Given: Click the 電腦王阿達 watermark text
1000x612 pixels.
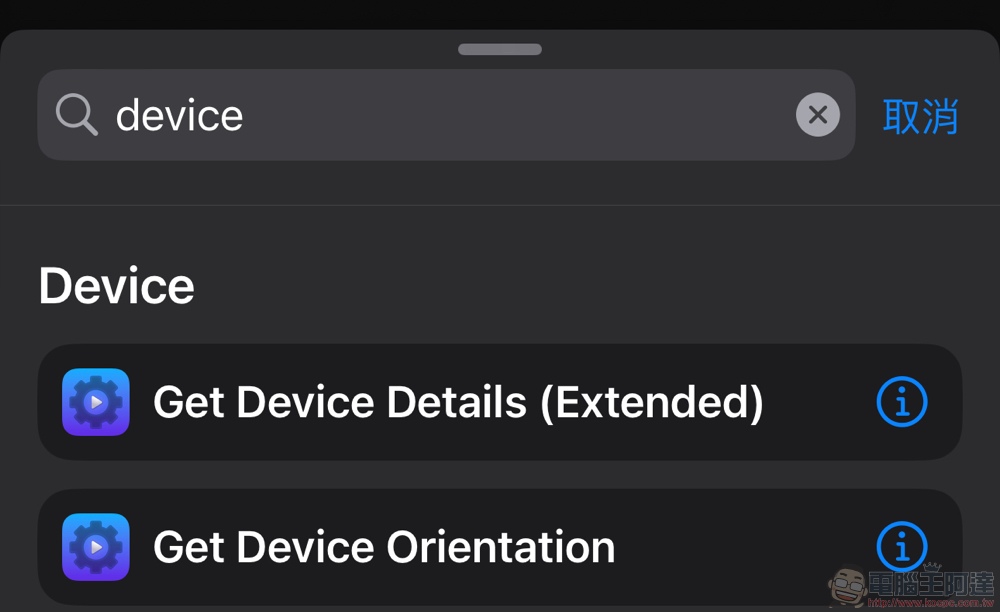Looking at the screenshot, I should (931, 583).
